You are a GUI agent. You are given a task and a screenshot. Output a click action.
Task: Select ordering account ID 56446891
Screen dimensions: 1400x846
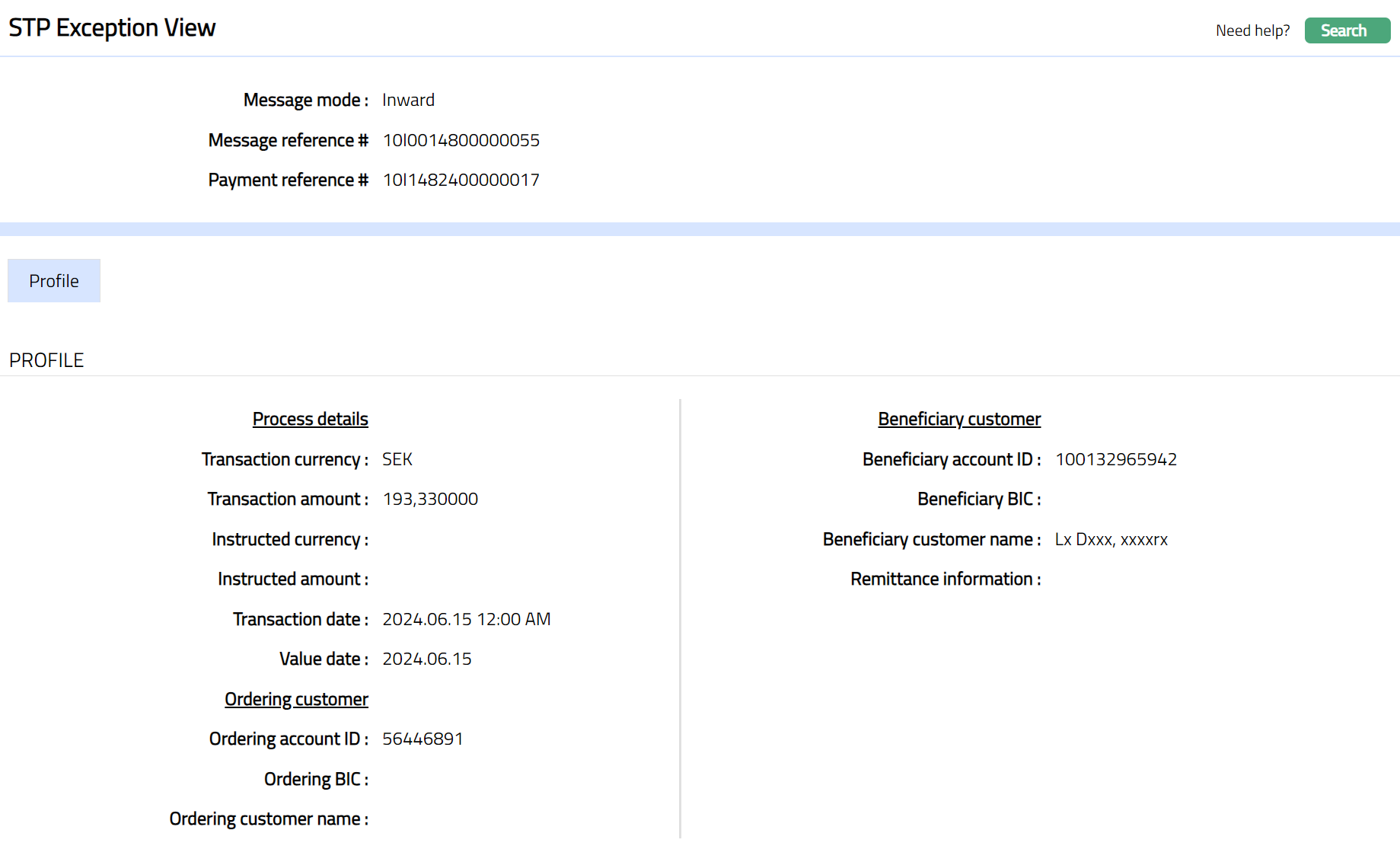pyautogui.click(x=423, y=739)
